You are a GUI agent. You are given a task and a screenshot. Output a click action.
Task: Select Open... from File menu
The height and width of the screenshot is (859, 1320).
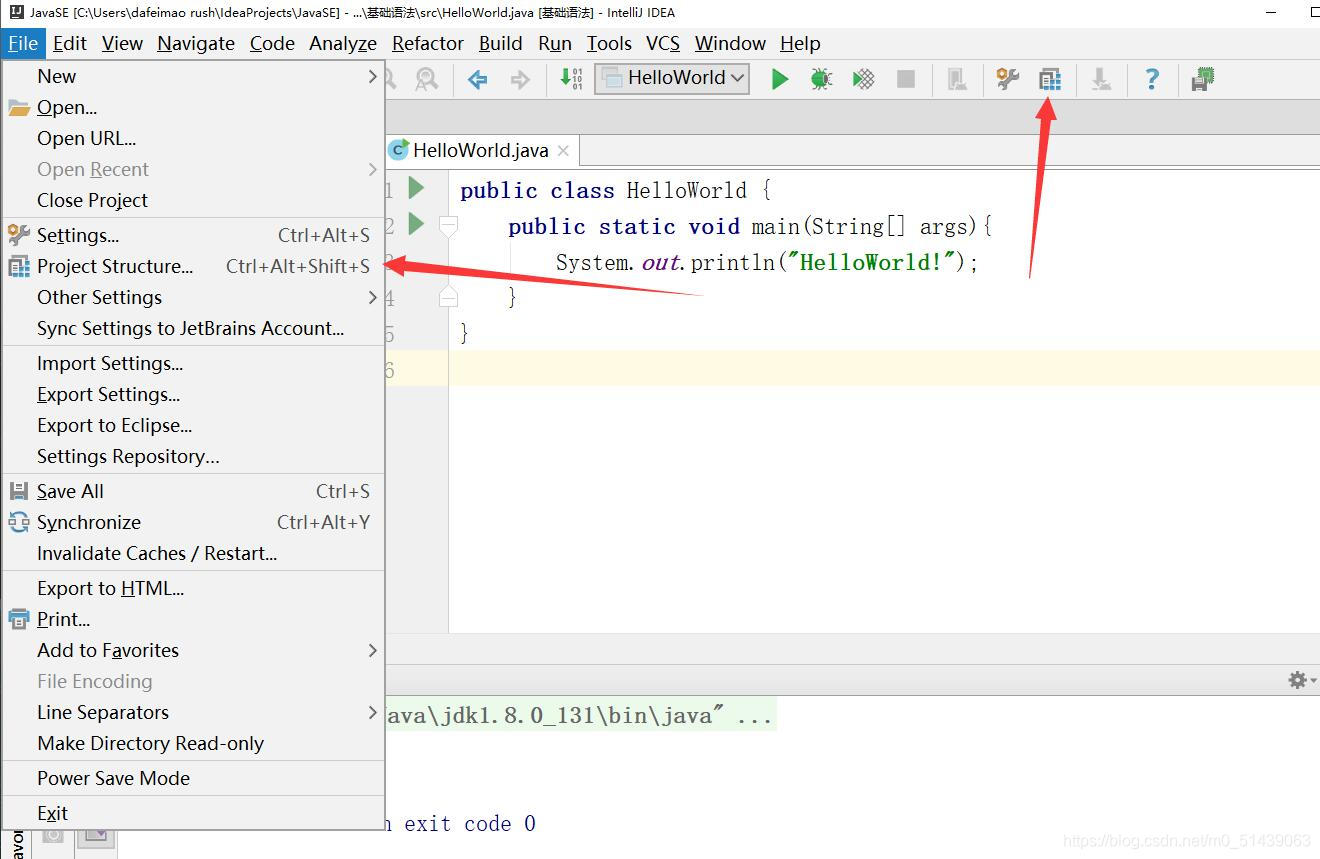194,107
